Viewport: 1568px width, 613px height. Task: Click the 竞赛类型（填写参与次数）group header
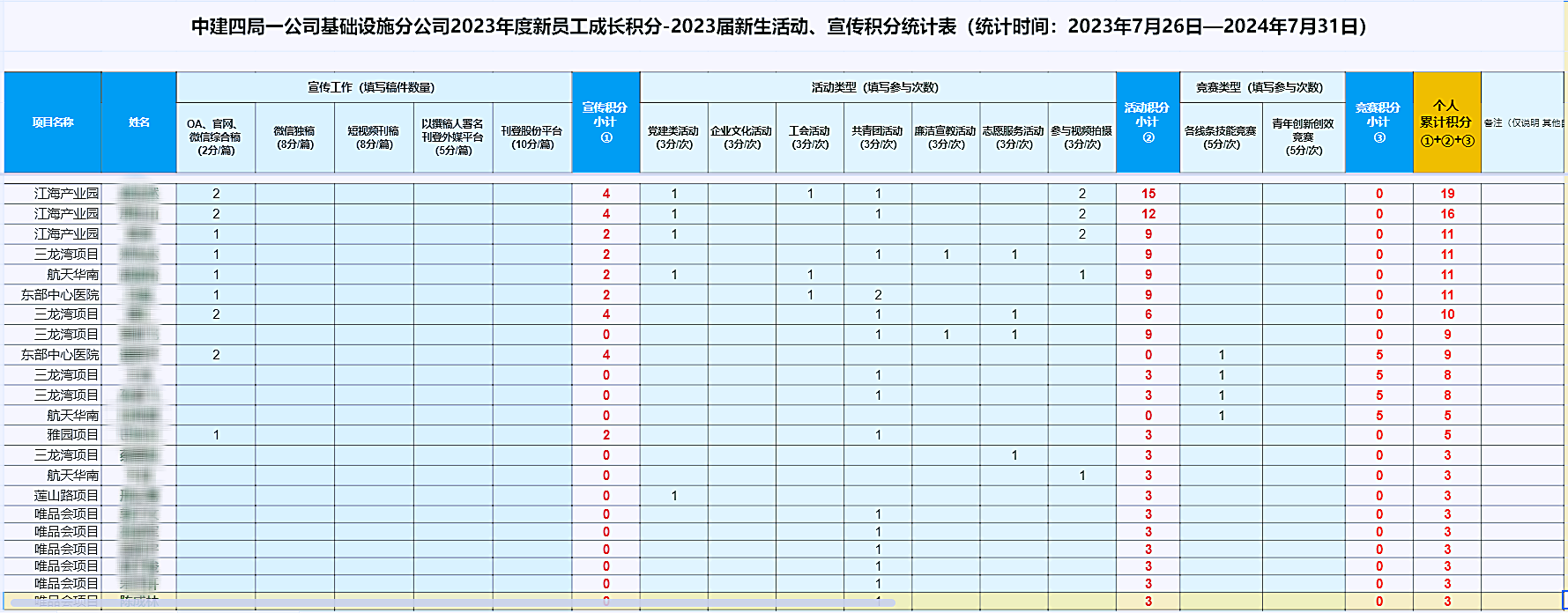[x=1262, y=87]
